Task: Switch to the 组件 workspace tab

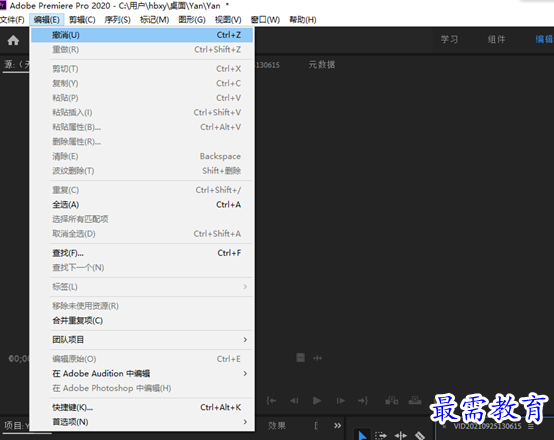Action: tap(496, 39)
